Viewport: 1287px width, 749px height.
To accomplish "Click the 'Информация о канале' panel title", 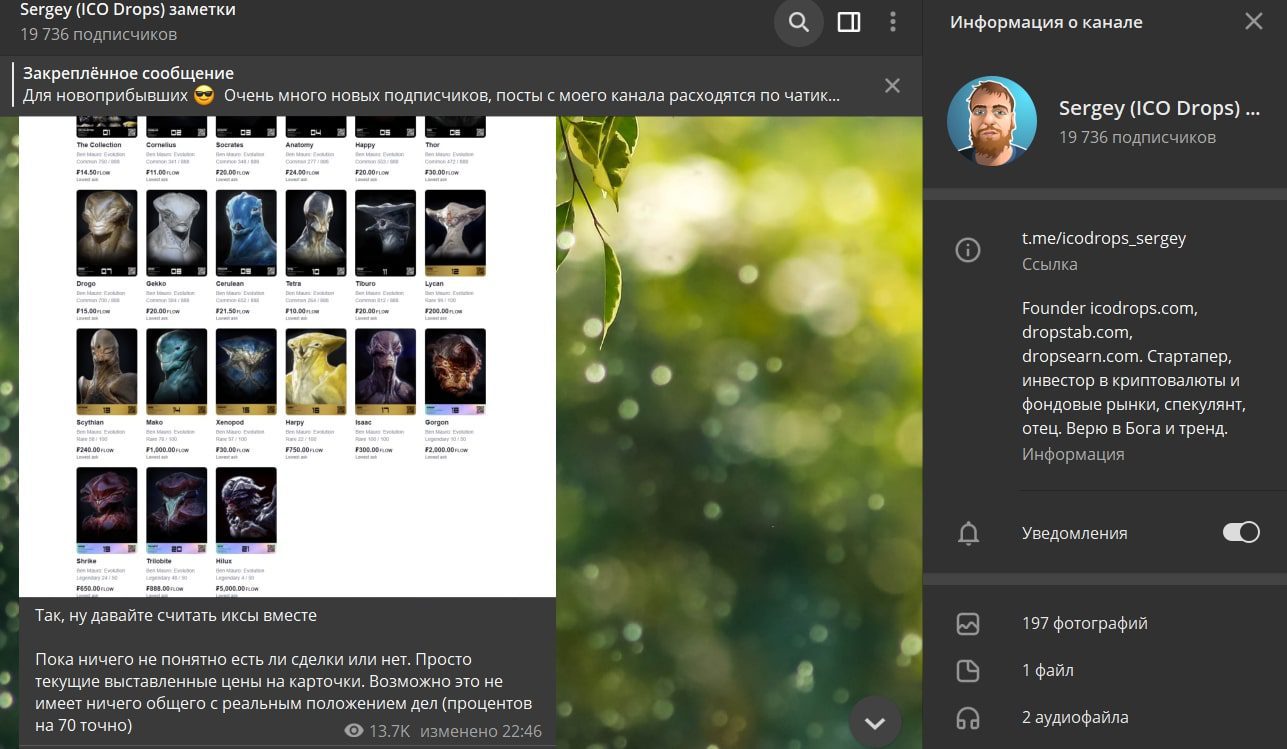I will pyautogui.click(x=1046, y=22).
